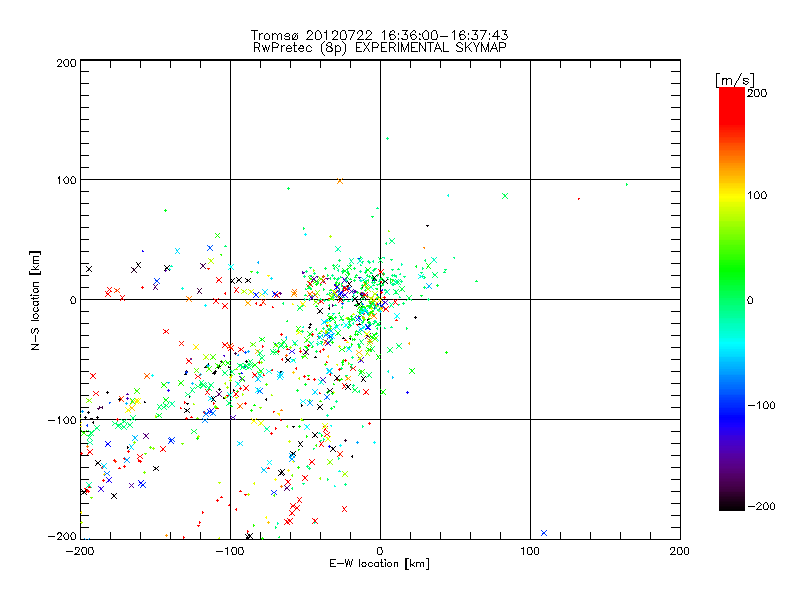
Task: Click the x-axis tick label '-100'
Action: pyautogui.click(x=230, y=551)
